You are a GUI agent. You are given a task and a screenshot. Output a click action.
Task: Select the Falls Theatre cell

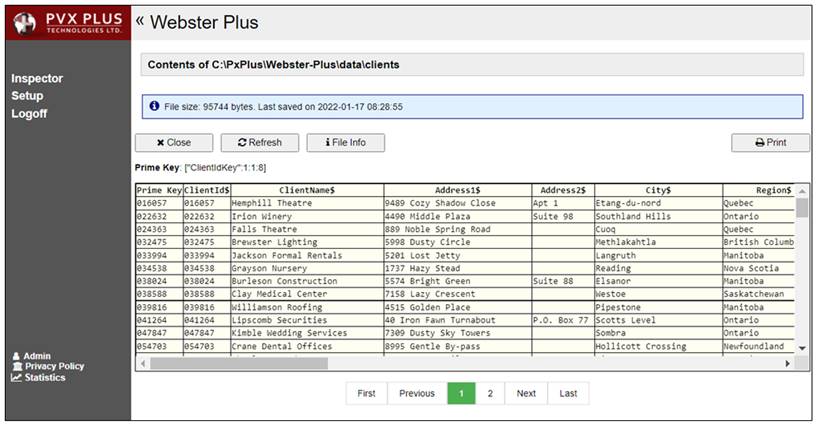pos(307,229)
